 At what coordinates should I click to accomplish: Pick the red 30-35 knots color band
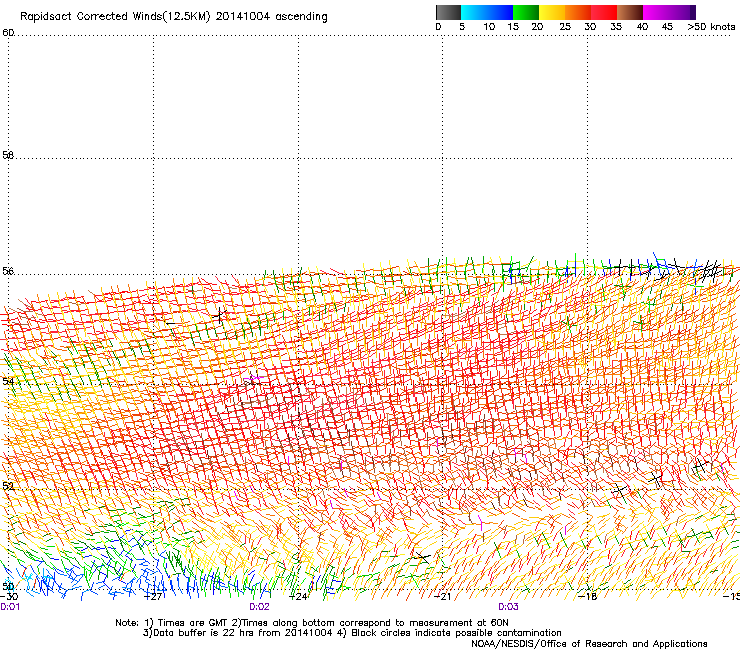604,12
